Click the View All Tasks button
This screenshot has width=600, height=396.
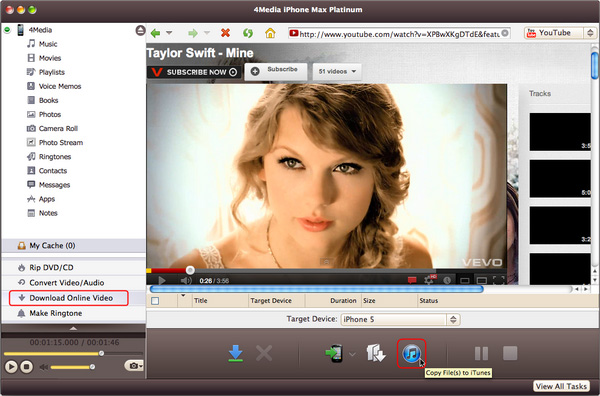(561, 386)
